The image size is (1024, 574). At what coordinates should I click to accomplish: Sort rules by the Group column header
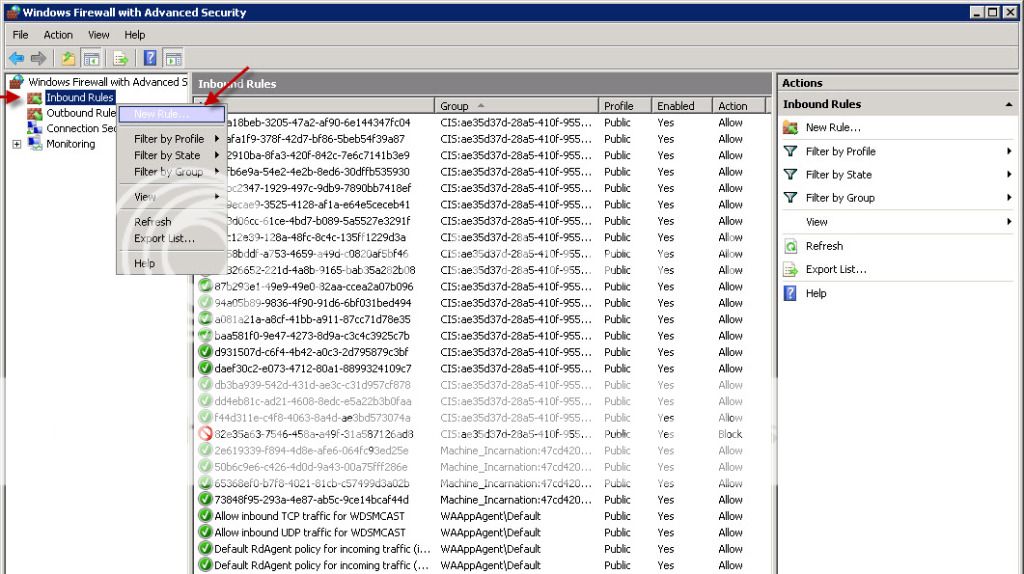tap(515, 106)
